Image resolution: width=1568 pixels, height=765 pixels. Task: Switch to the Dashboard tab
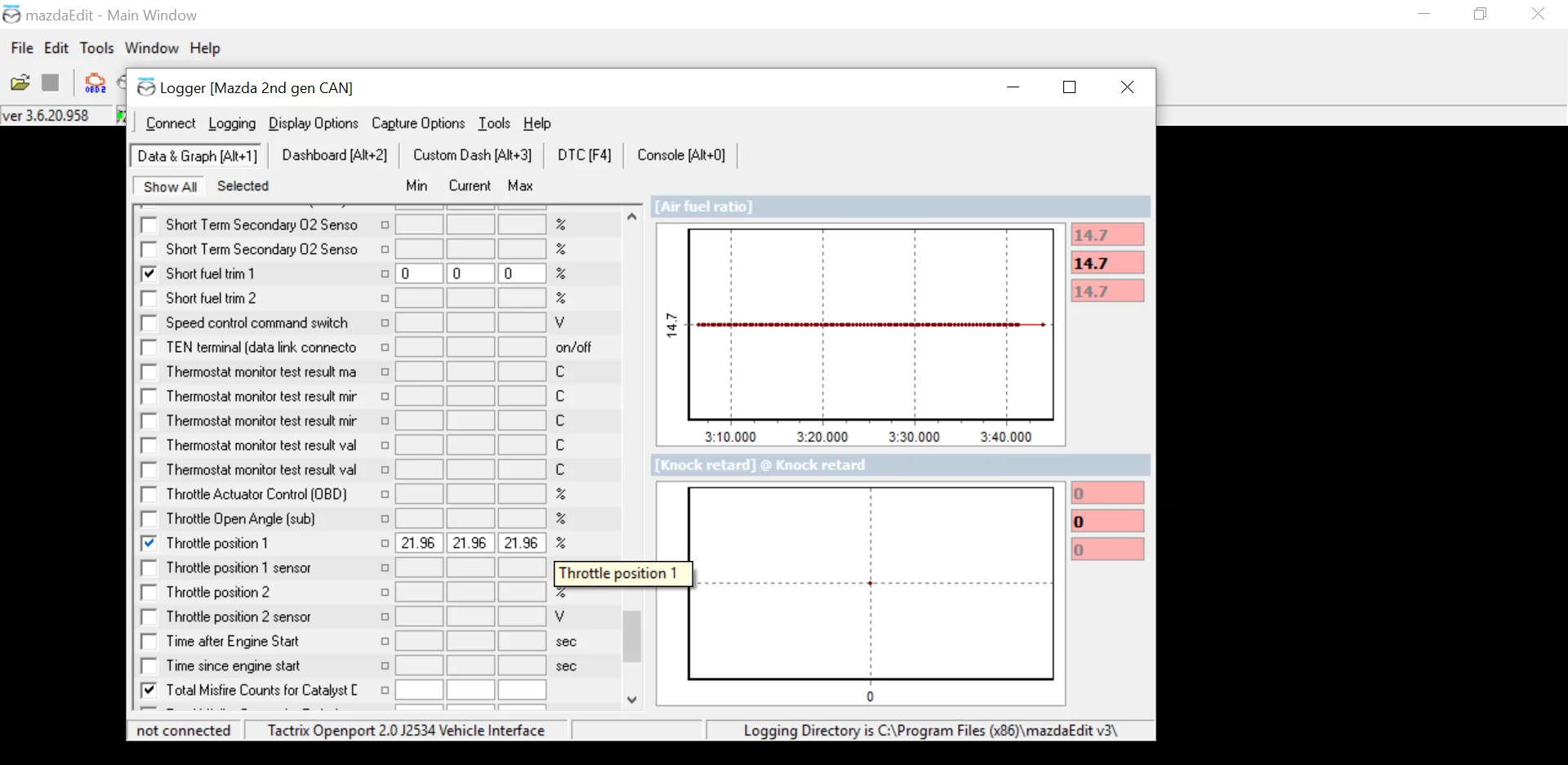334,155
